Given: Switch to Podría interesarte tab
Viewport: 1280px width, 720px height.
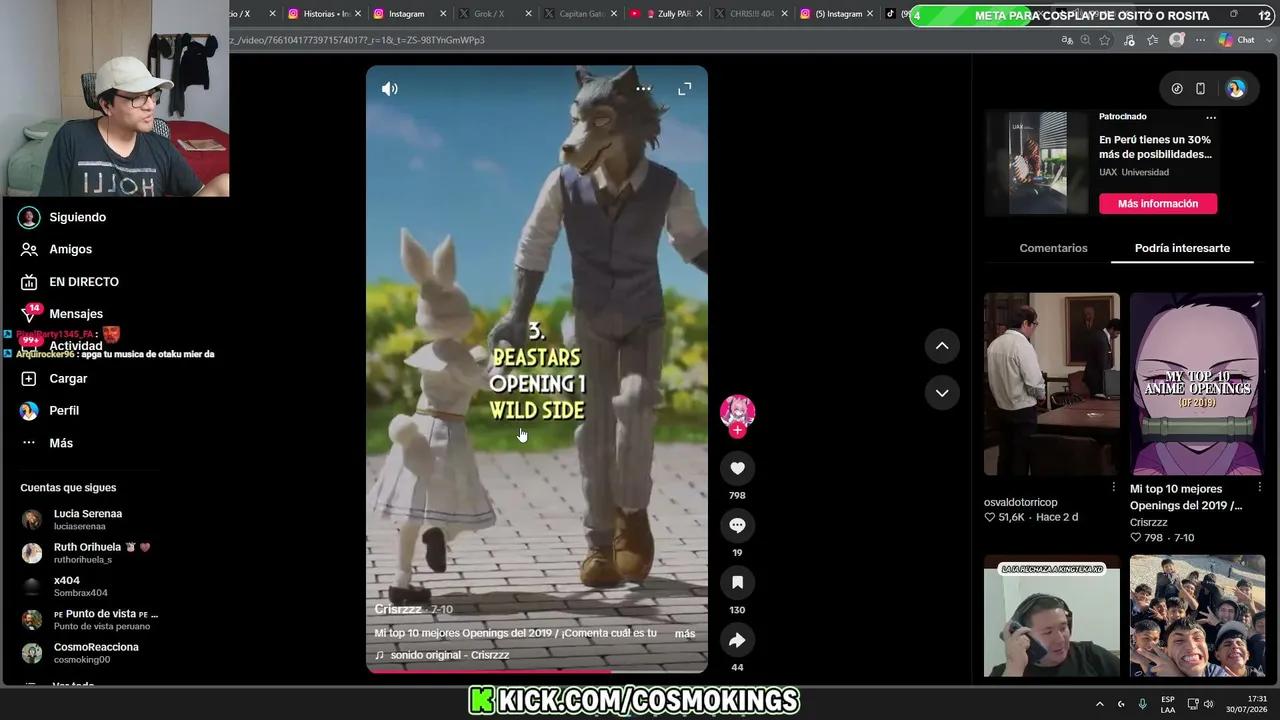Looking at the screenshot, I should [1182, 248].
